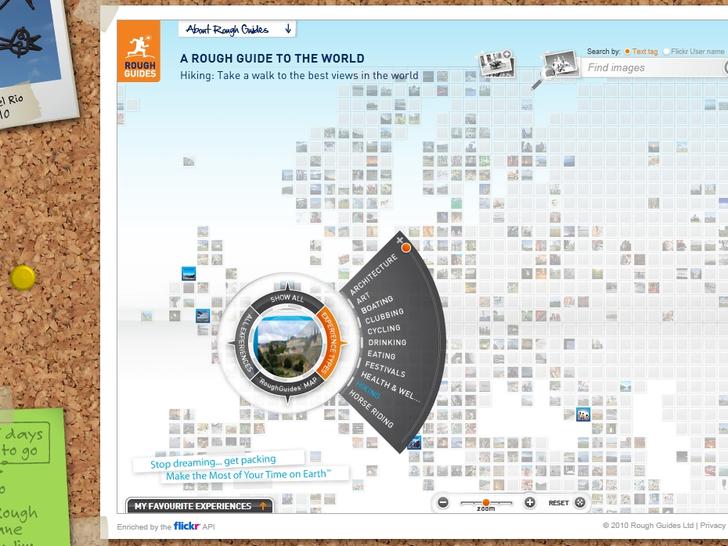728x546 pixels.
Task: Choose Horse Riding experience type
Action: point(371,409)
